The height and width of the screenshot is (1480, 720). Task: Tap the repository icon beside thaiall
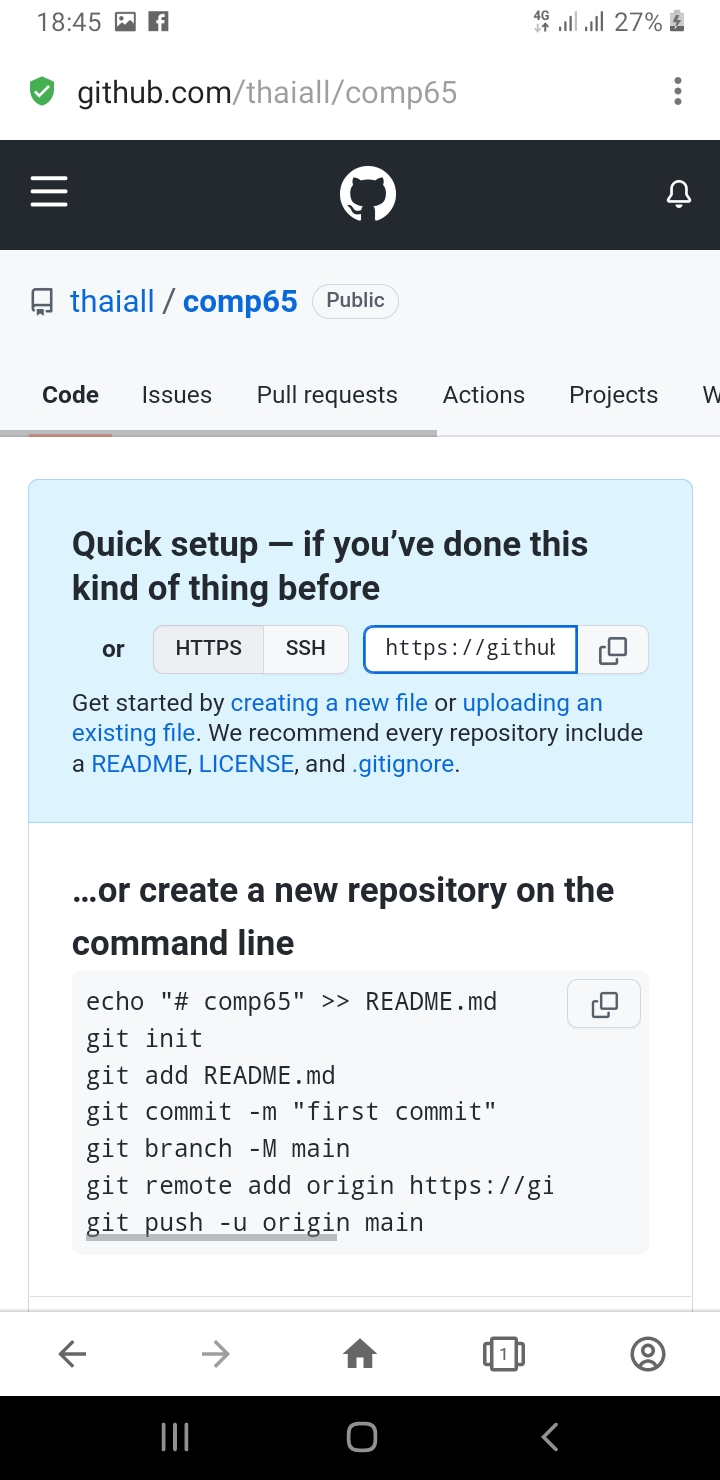(x=42, y=302)
